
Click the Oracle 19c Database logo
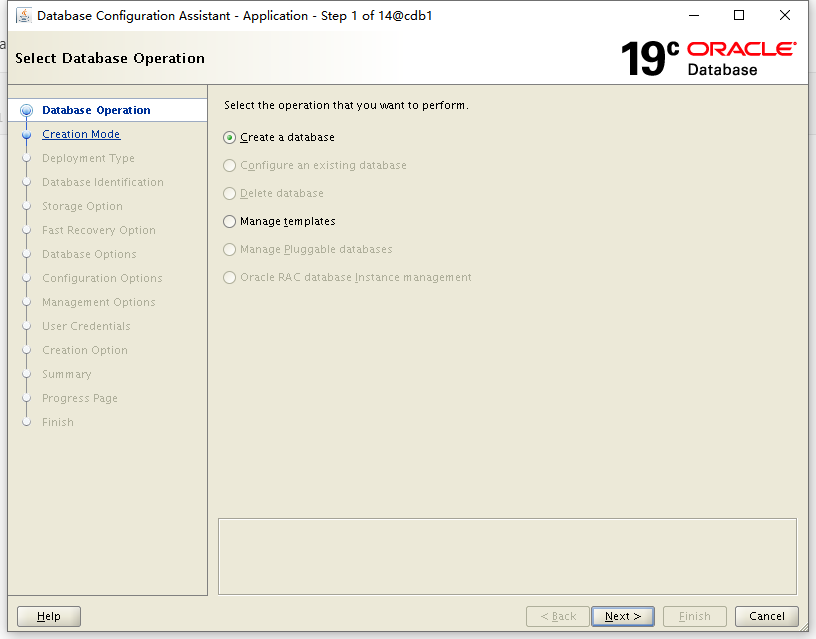click(x=708, y=58)
